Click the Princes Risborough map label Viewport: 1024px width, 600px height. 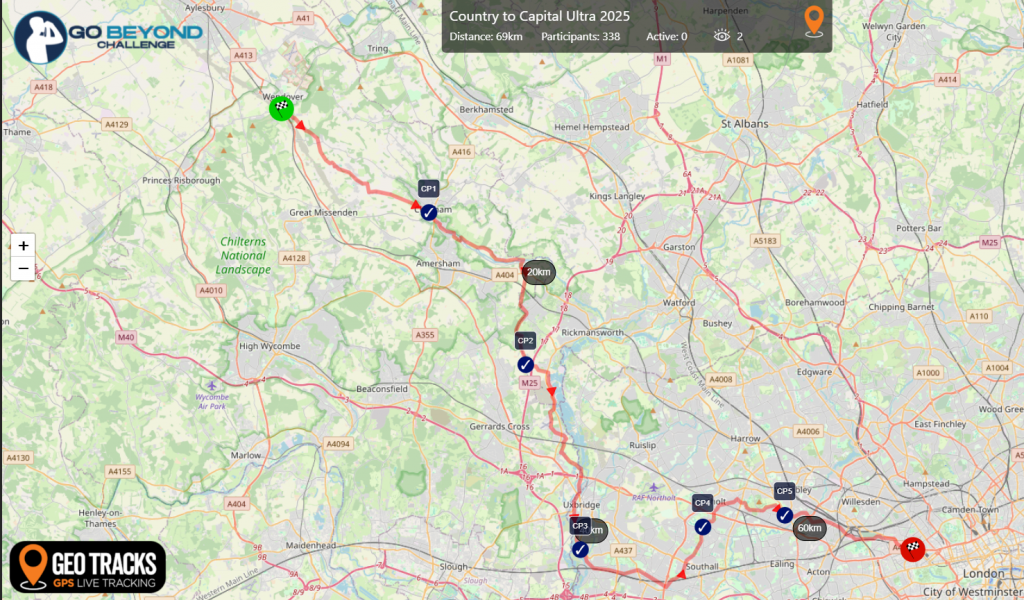click(182, 181)
